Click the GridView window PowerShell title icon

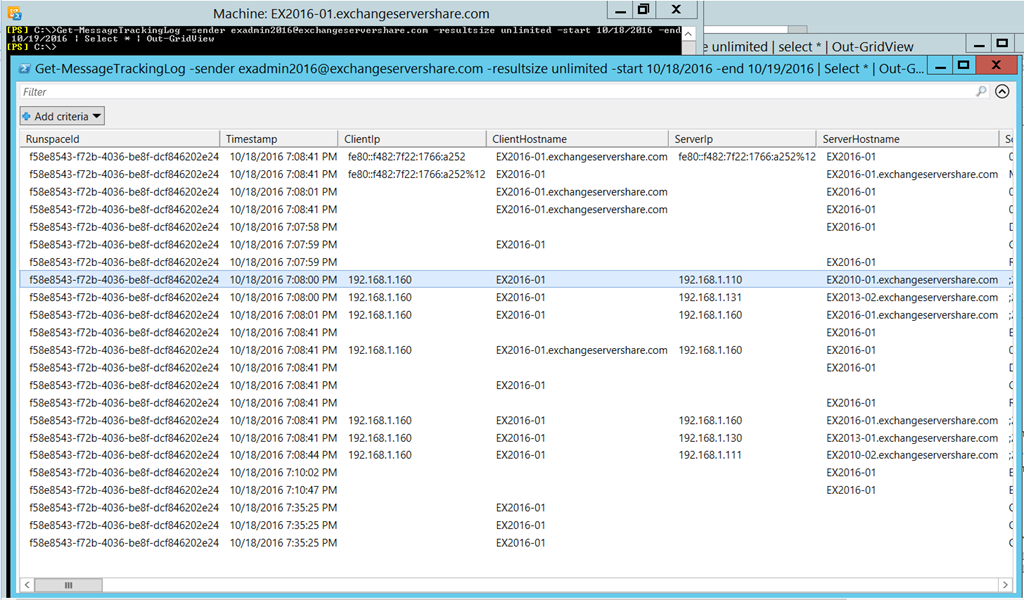click(25, 69)
